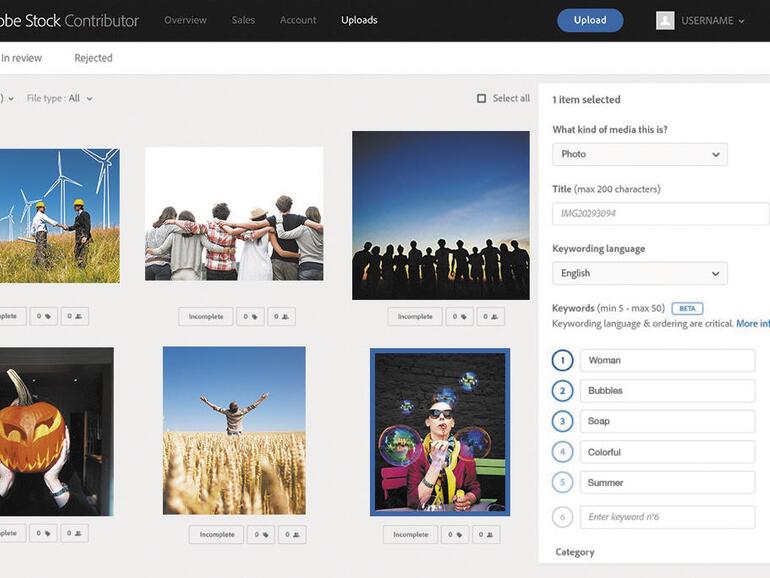Click the people release count under pumpkin photo
Screen dimensions: 770x578
pos(75,533)
